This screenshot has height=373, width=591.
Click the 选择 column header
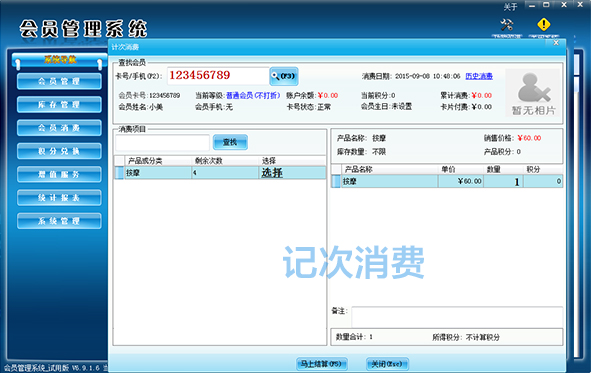[292, 161]
